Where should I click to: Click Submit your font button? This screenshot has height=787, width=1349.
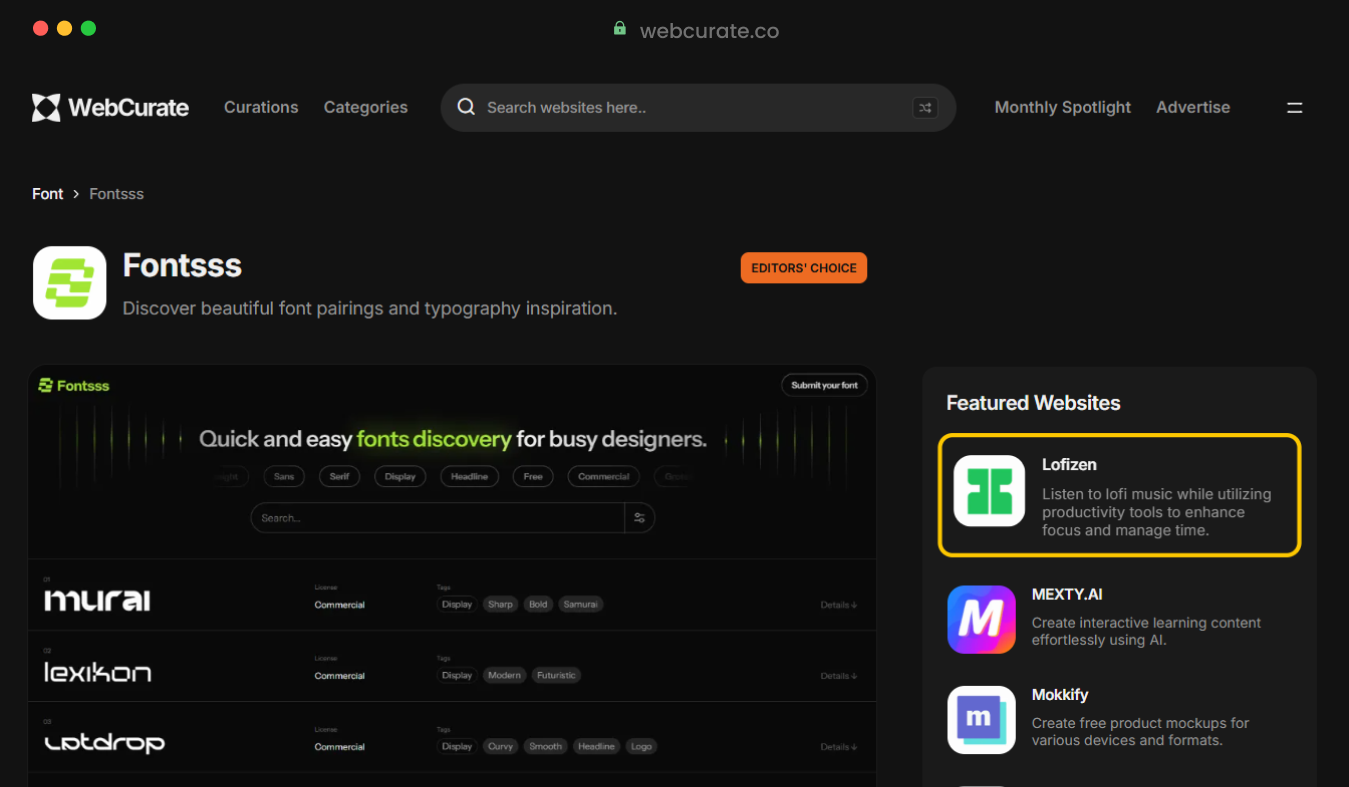[824, 385]
